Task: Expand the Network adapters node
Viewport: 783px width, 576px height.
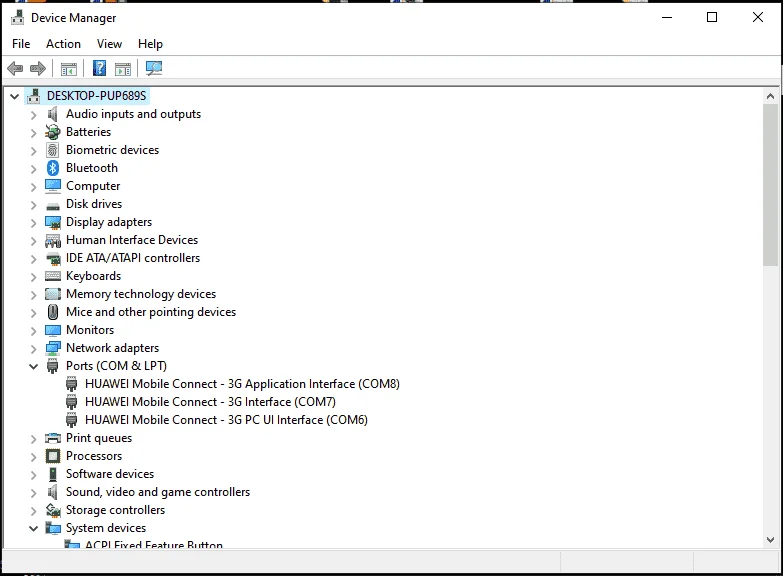Action: coord(33,349)
